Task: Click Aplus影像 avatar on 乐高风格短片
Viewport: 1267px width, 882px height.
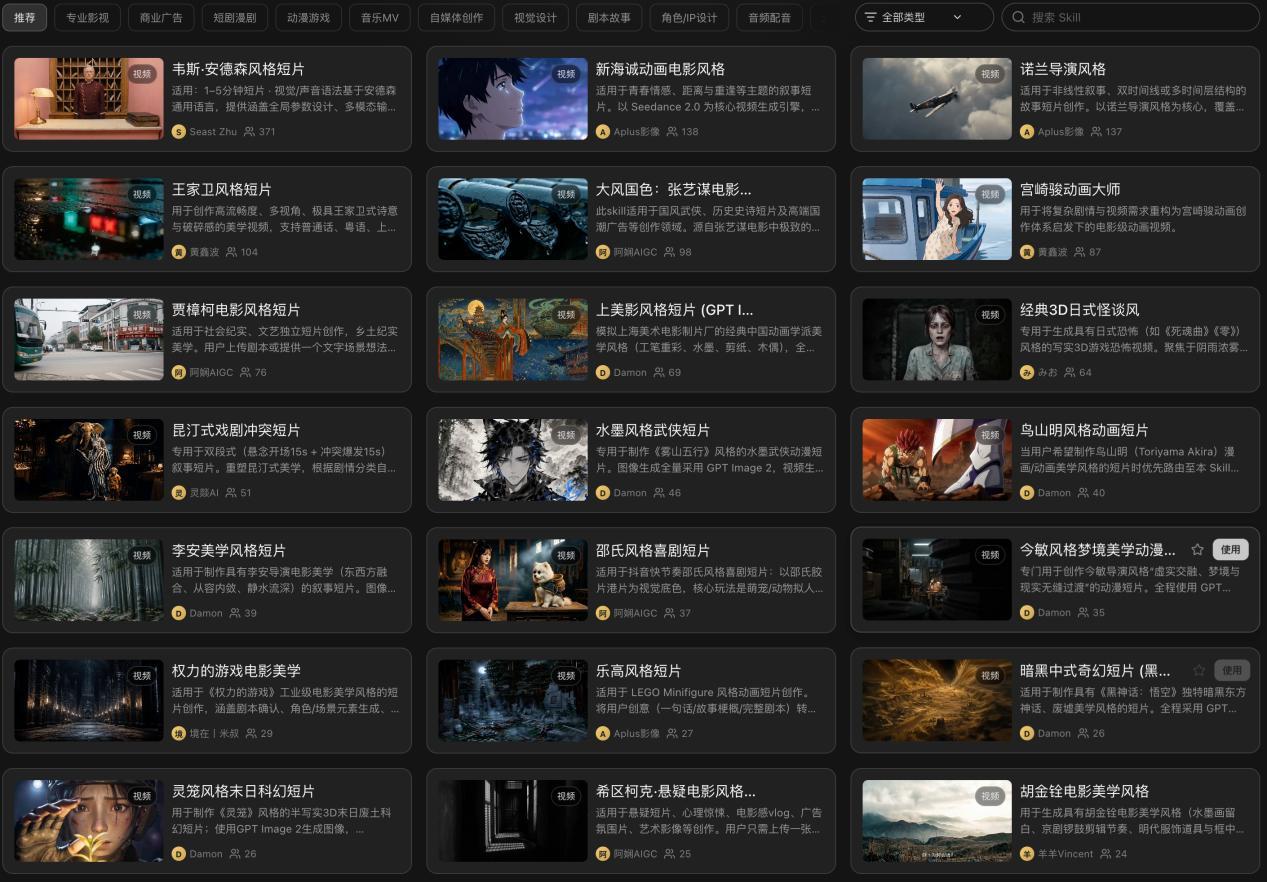Action: click(x=603, y=733)
